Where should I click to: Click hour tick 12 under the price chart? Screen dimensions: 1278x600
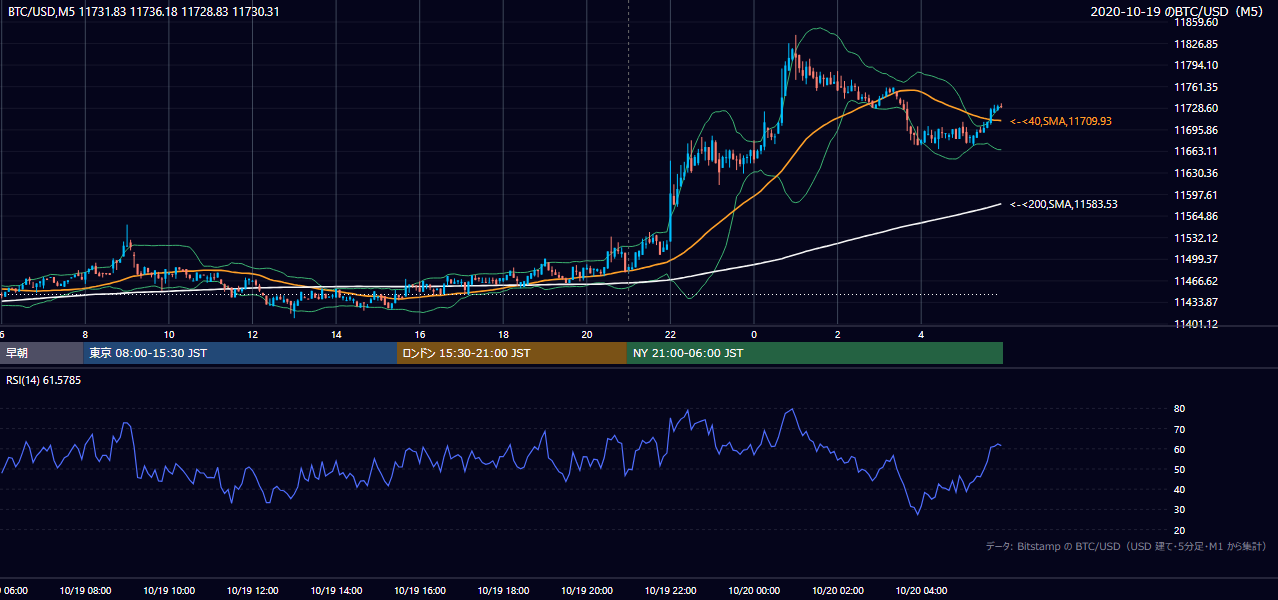point(253,334)
